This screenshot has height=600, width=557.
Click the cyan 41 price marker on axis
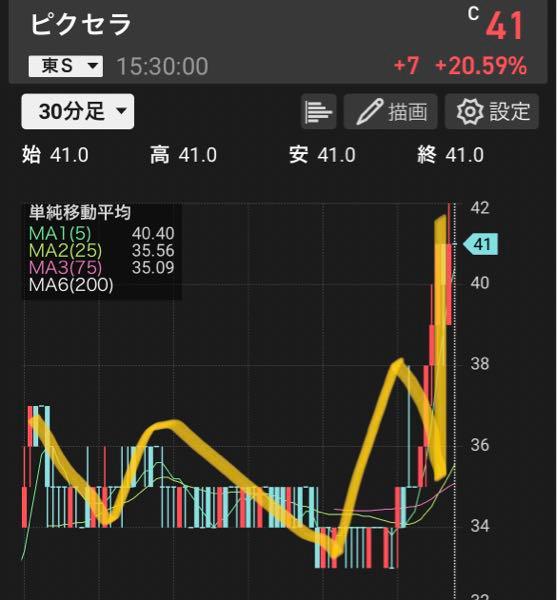[480, 244]
